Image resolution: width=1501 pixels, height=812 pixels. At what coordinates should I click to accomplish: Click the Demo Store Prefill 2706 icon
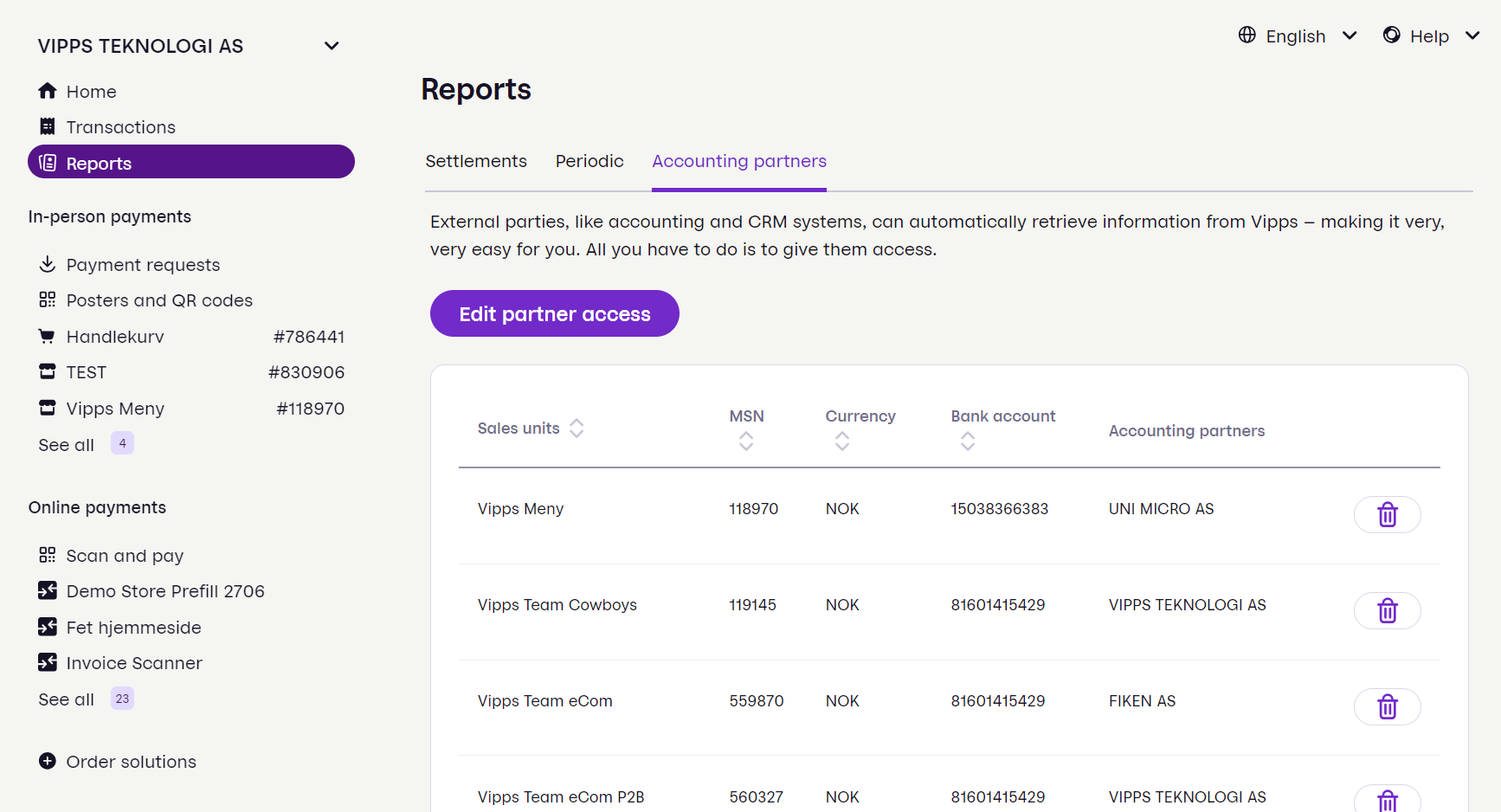[48, 590]
